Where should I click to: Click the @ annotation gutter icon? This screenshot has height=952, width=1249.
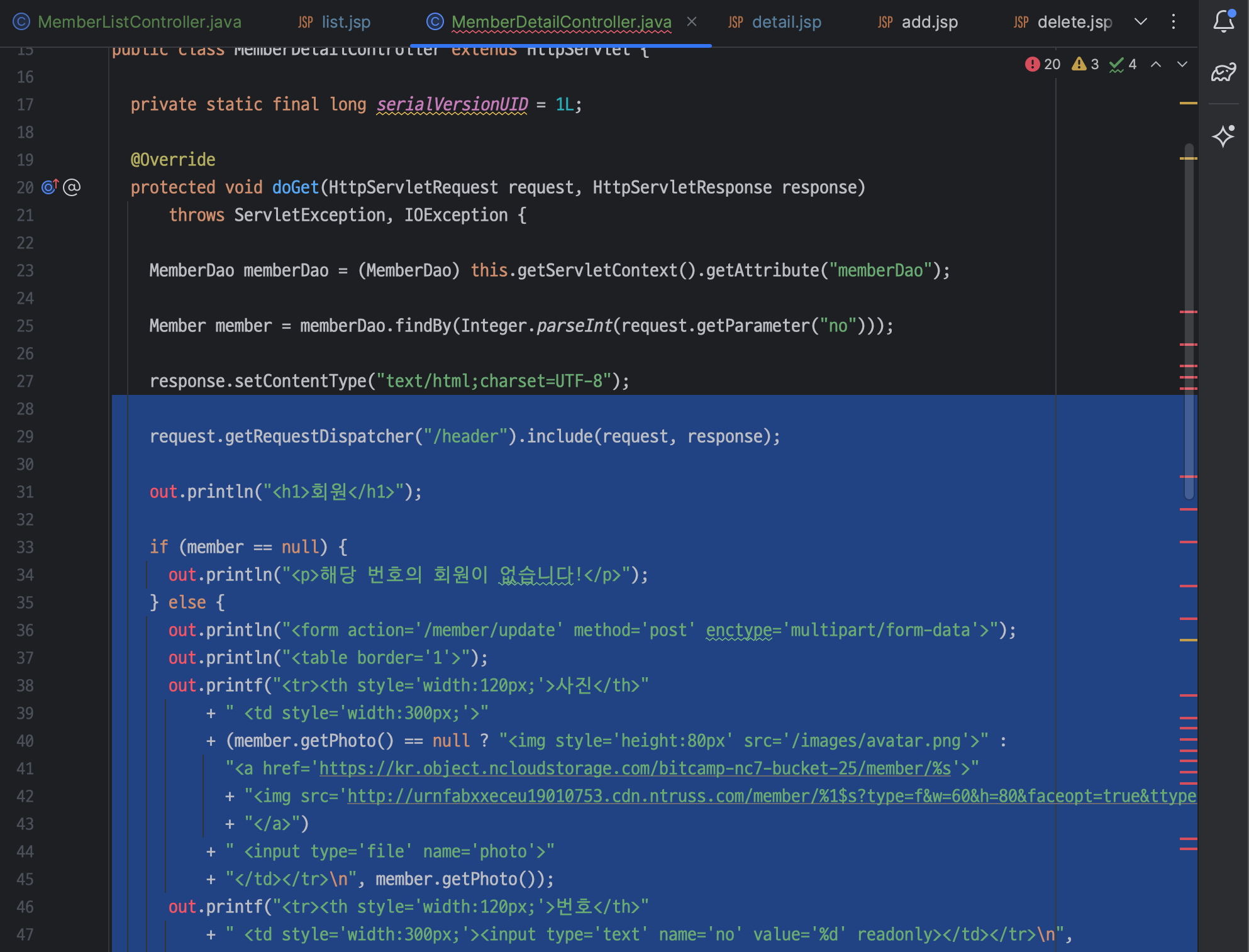click(72, 187)
